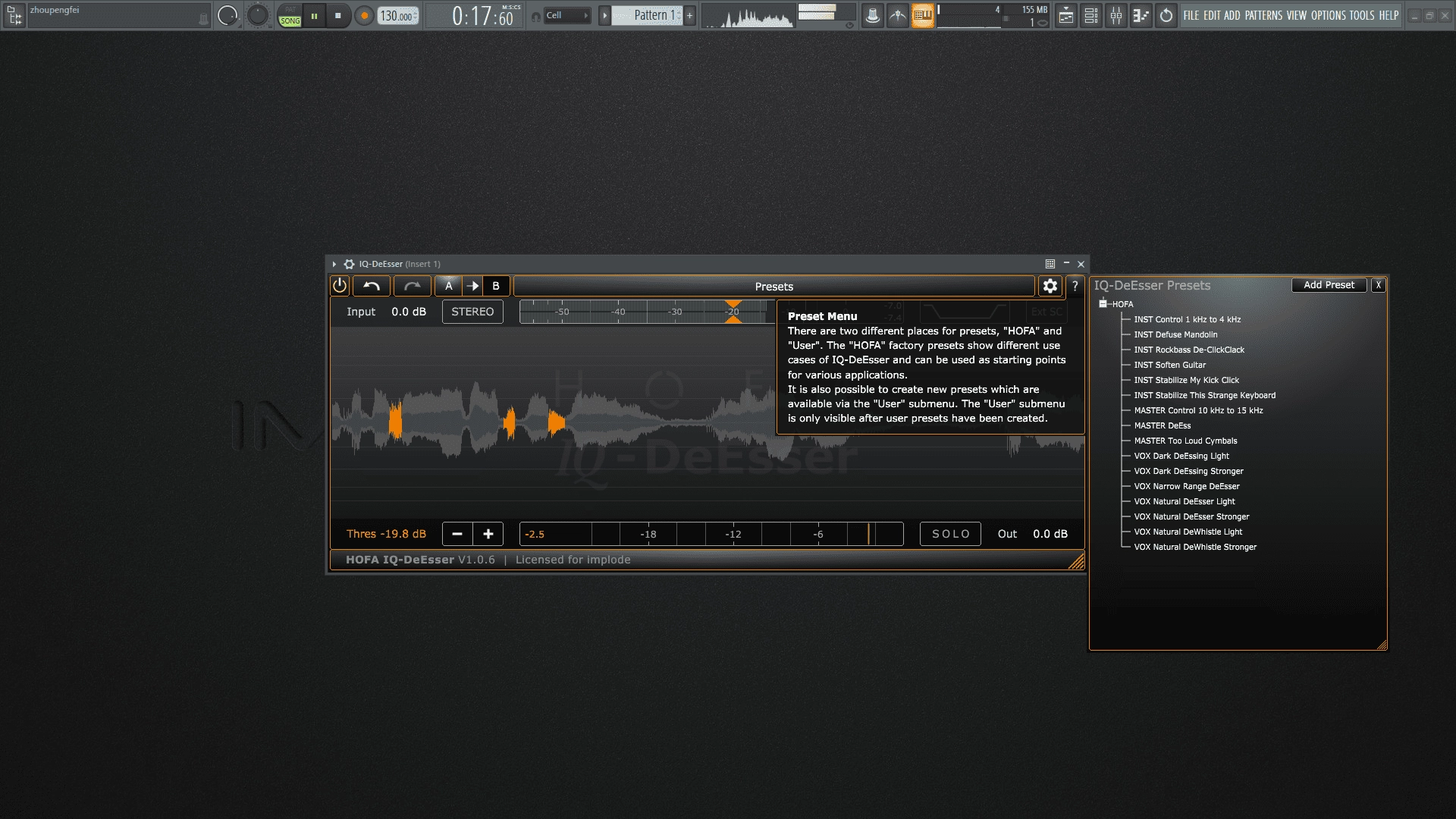The width and height of the screenshot is (1456, 819).
Task: Open the PATTERNS menu
Action: point(1263,15)
